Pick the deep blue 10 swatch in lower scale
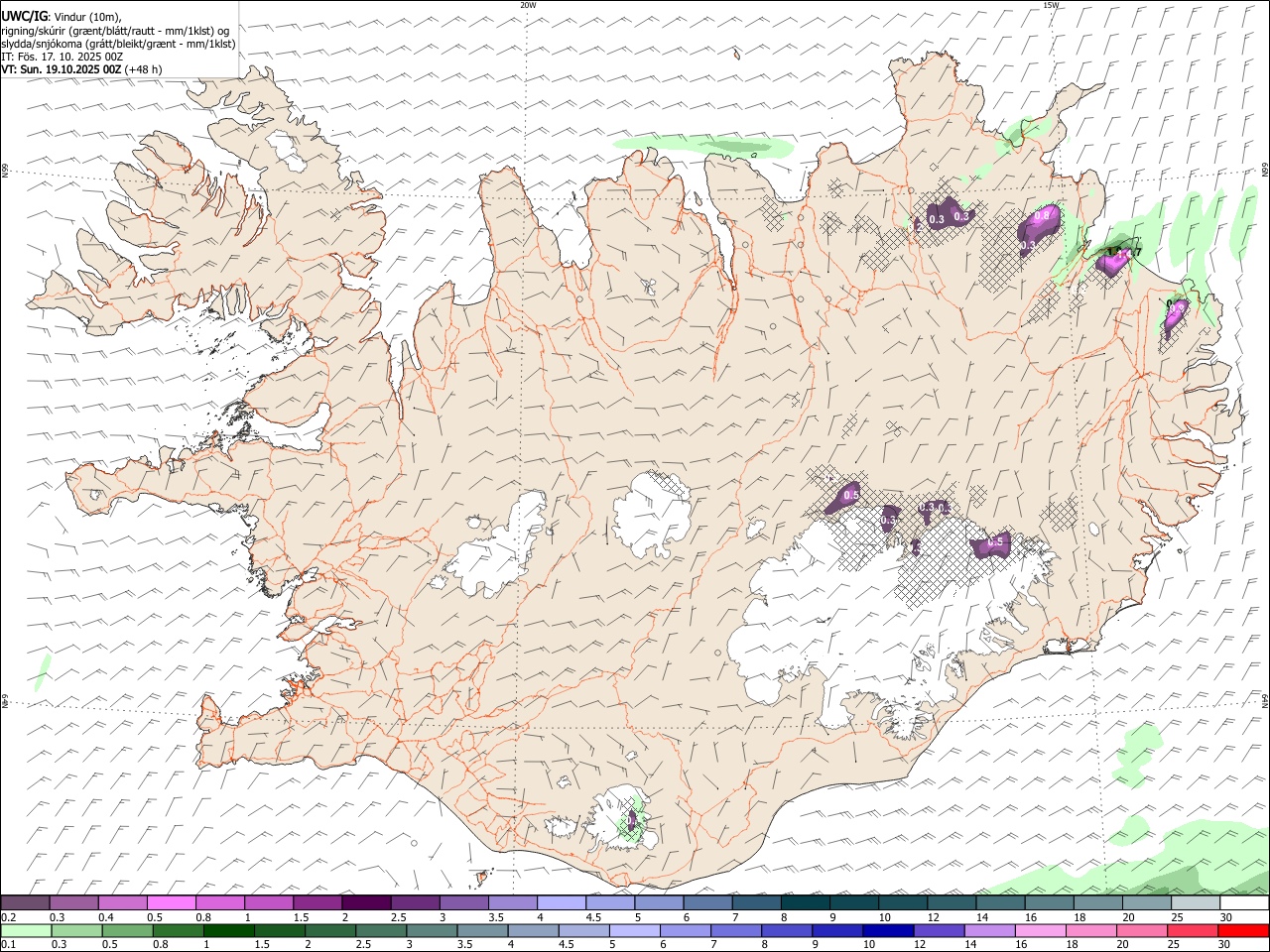 point(886,930)
